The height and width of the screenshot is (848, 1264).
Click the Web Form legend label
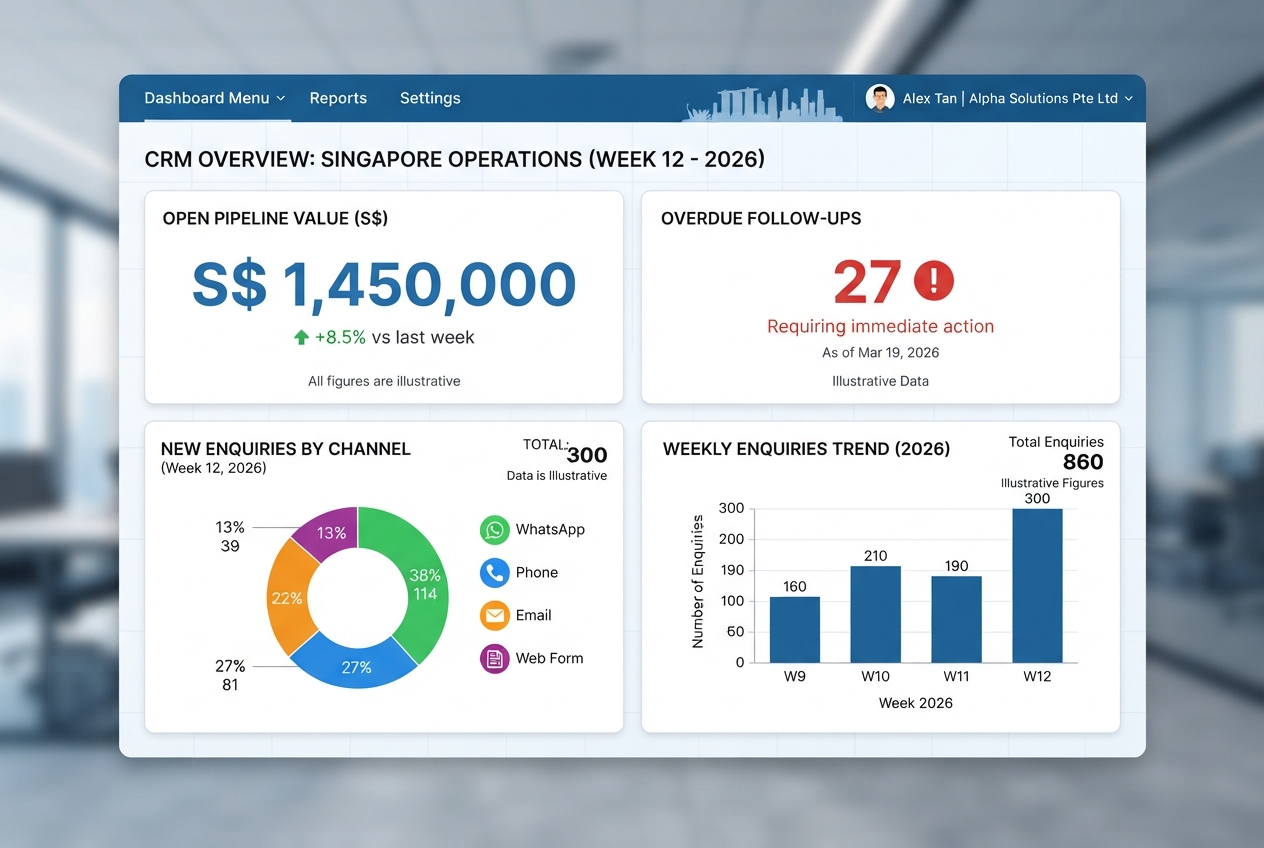tap(550, 659)
